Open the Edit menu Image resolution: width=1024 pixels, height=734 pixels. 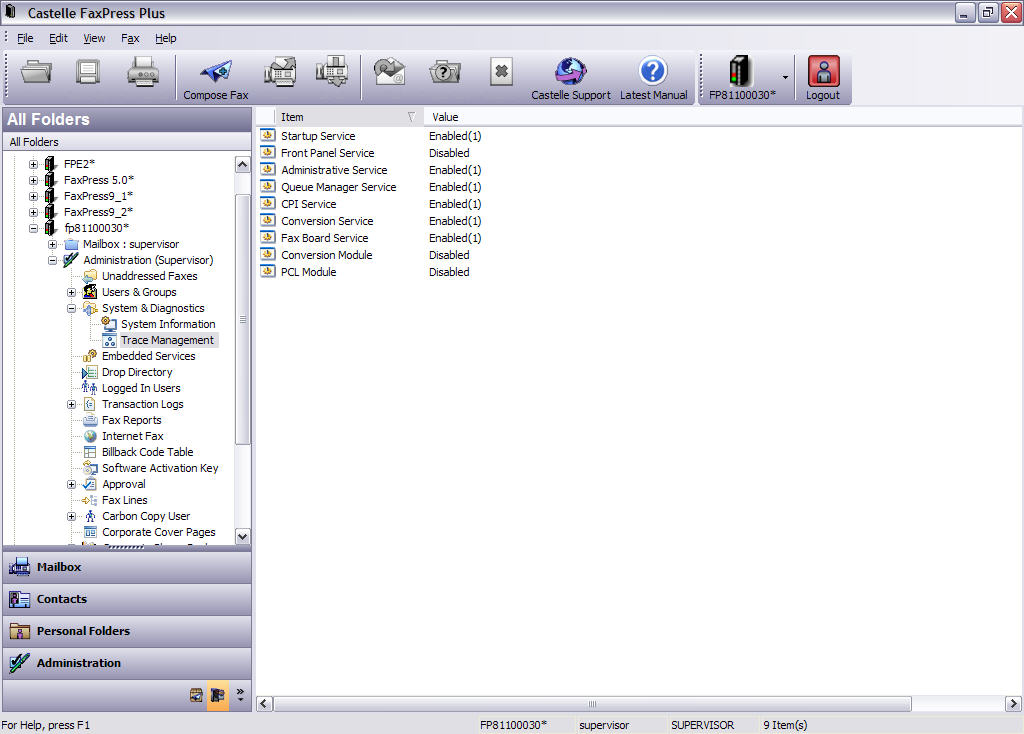[x=58, y=38]
